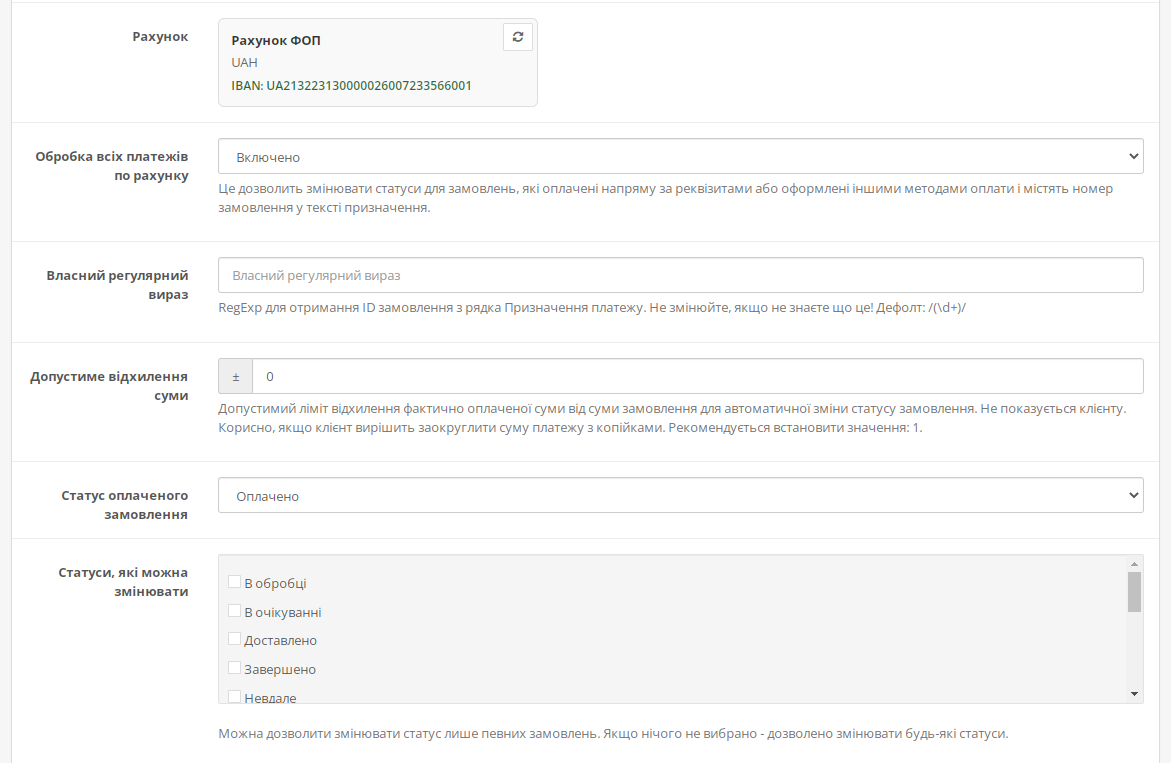The image size is (1171, 763).
Task: Focus the "Власний регулярний вираз" input field
Action: (680, 275)
